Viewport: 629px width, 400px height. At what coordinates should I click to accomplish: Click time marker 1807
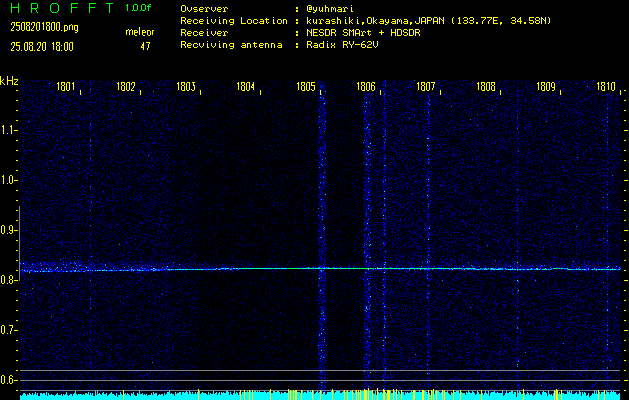pos(426,87)
